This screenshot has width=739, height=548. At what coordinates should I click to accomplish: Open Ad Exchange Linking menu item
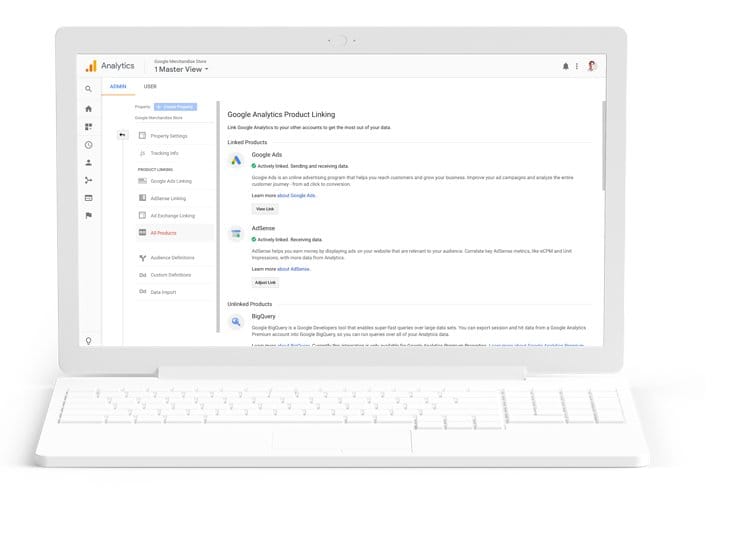point(175,215)
